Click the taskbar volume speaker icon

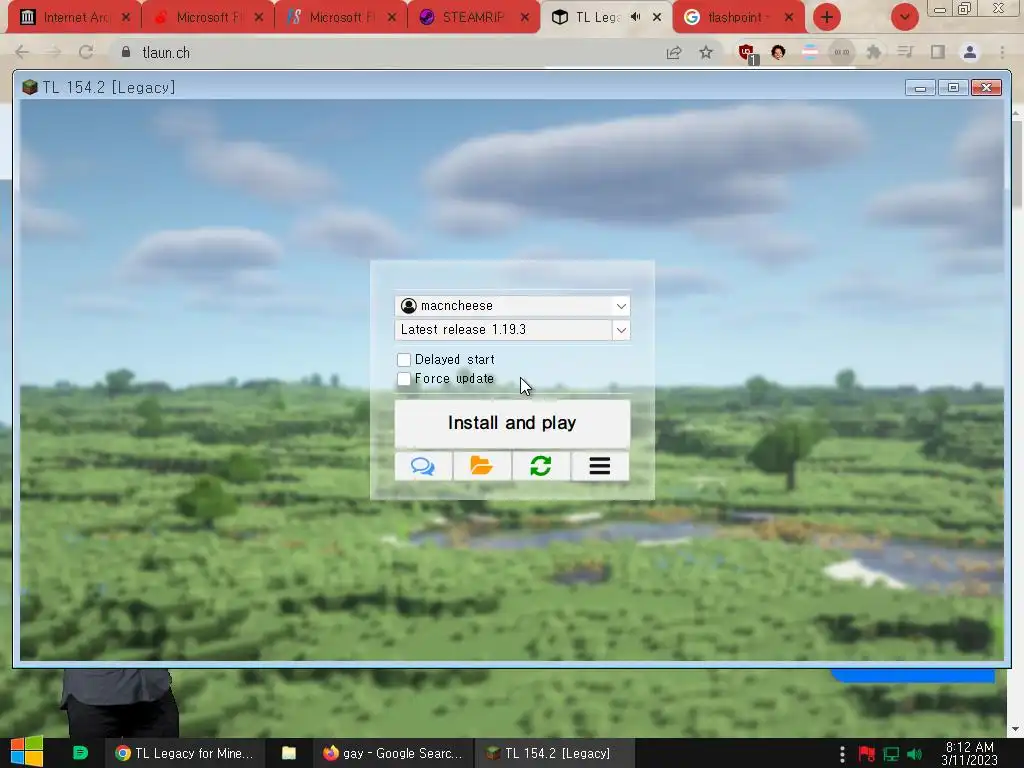[x=915, y=754]
